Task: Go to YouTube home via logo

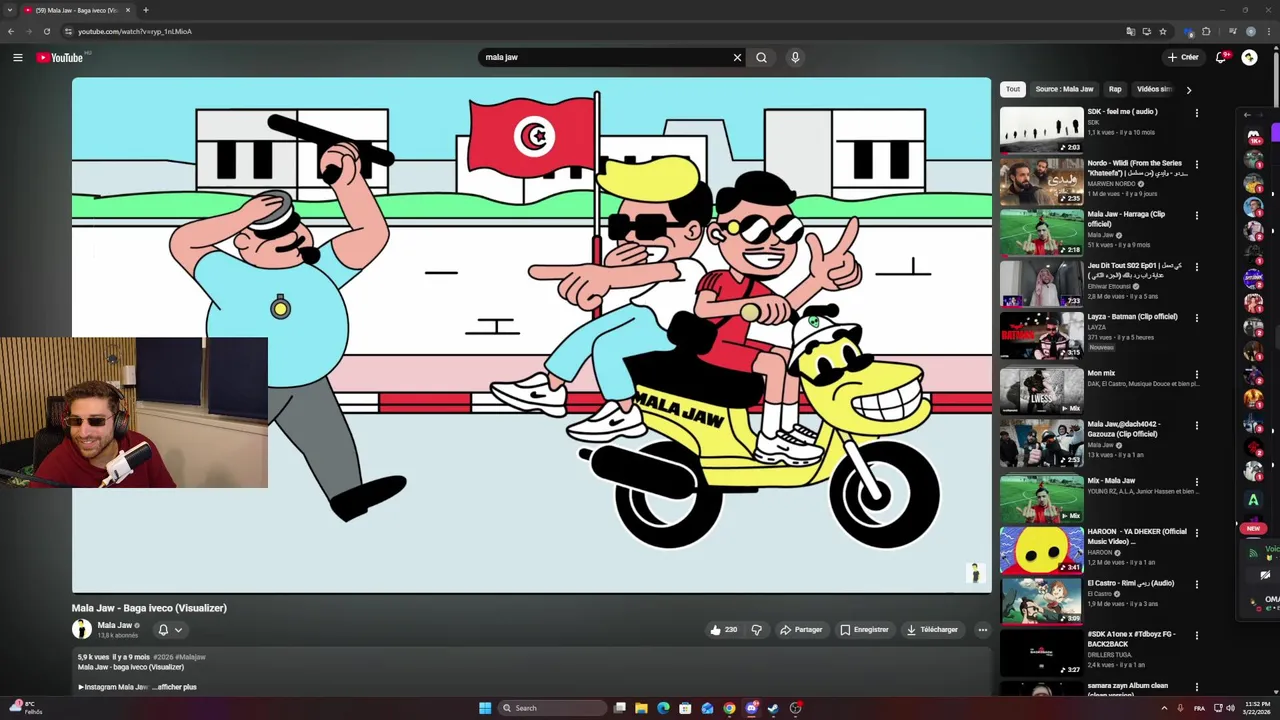Action: (x=60, y=57)
